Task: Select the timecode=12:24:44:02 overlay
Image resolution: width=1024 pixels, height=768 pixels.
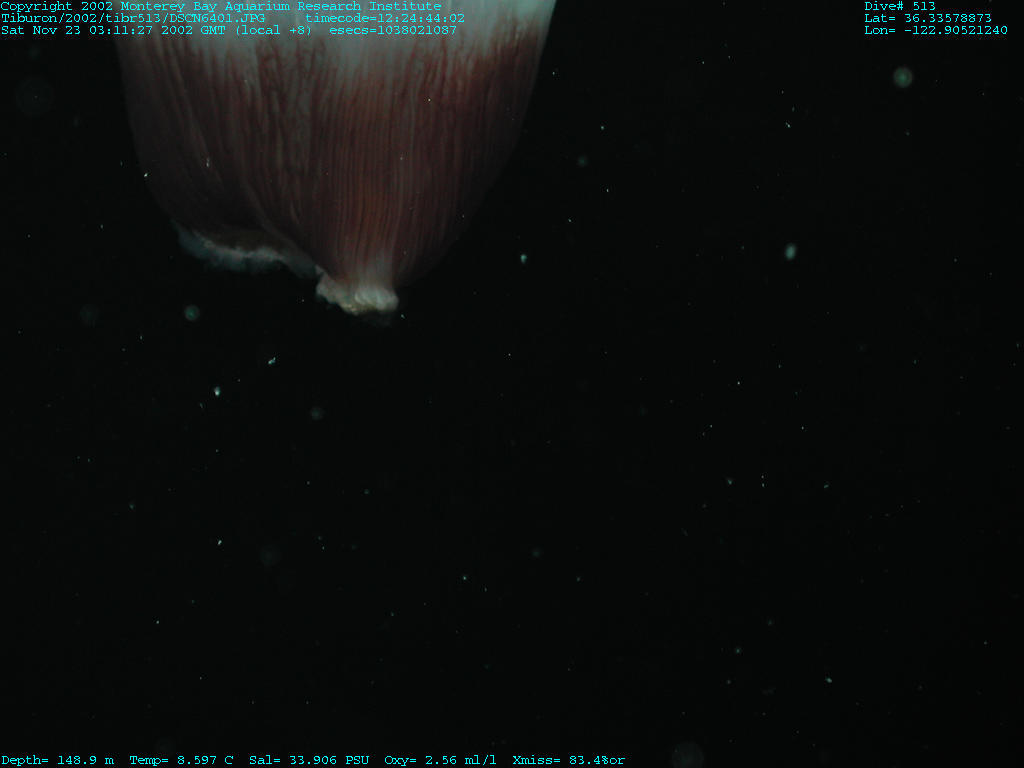Action: click(x=385, y=18)
